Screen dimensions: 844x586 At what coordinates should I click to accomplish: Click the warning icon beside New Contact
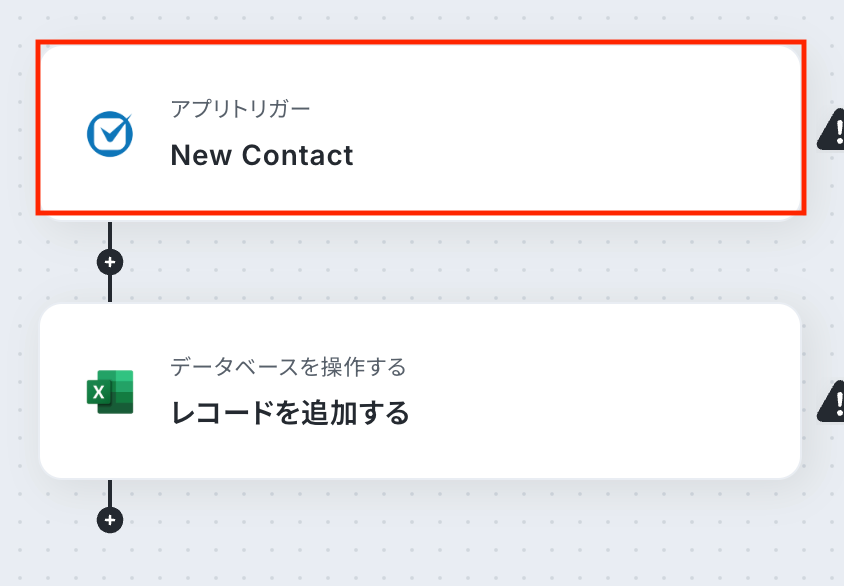832,130
